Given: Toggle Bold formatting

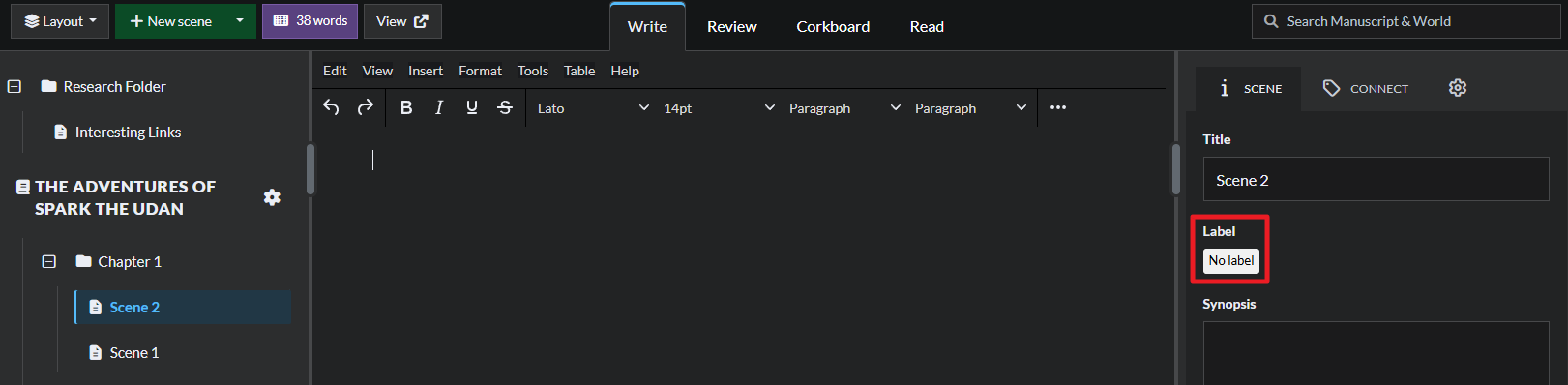Looking at the screenshot, I should click(406, 107).
